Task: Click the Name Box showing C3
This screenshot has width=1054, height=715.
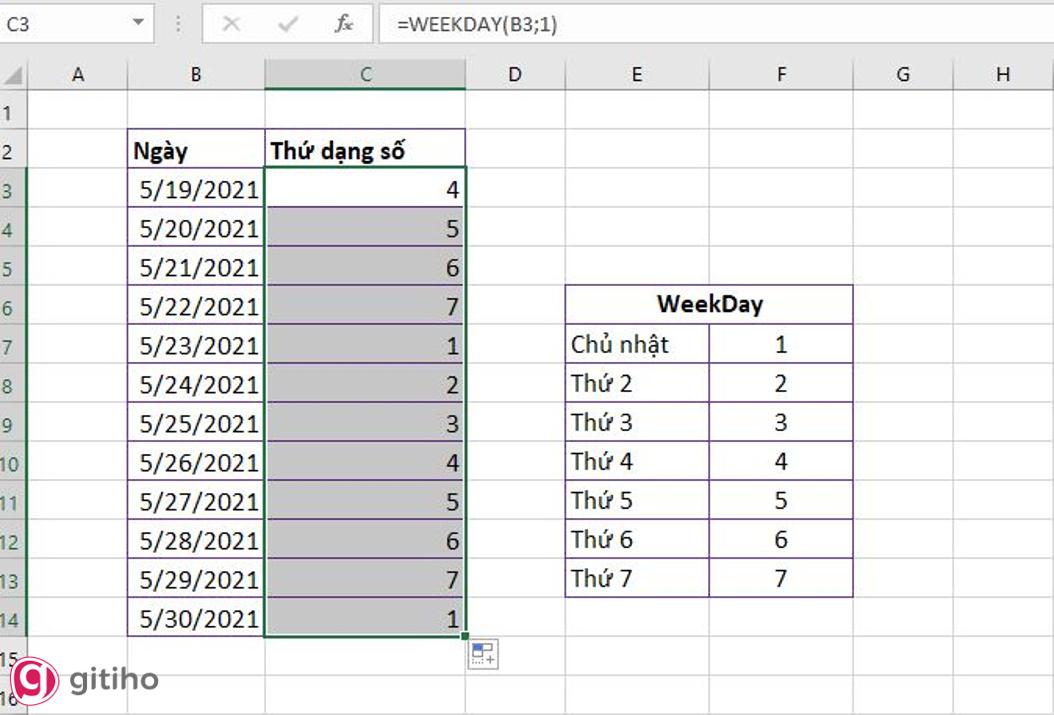Action: [60, 24]
